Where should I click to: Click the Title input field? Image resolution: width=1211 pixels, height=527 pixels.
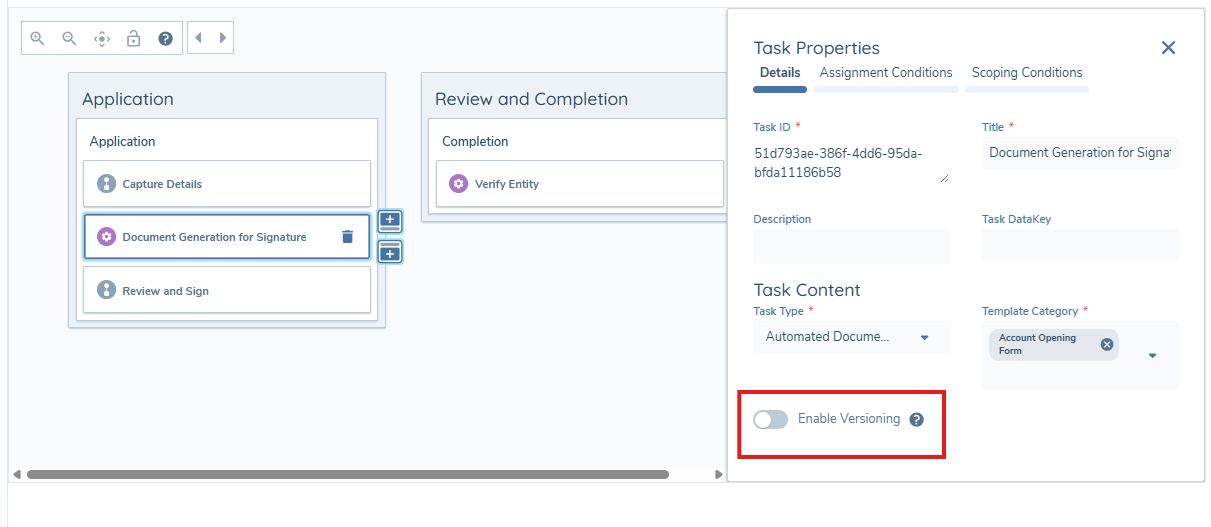click(1080, 153)
